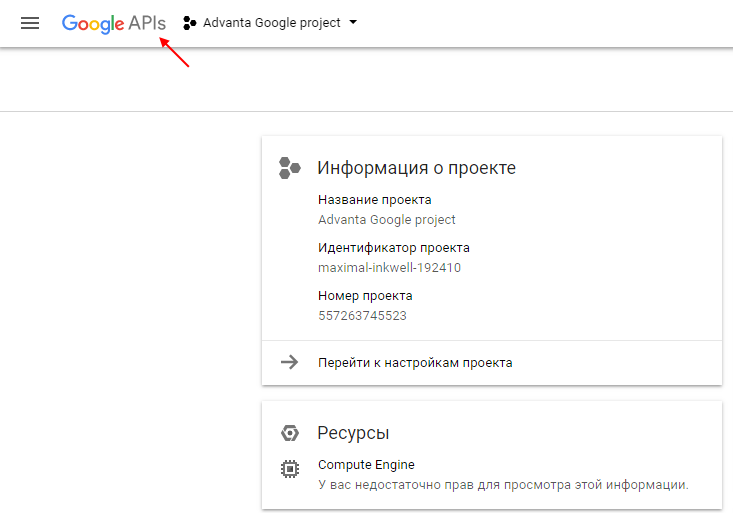Image resolution: width=733 pixels, height=513 pixels.
Task: Select the project number 557263745523
Action: pyautogui.click(x=362, y=315)
